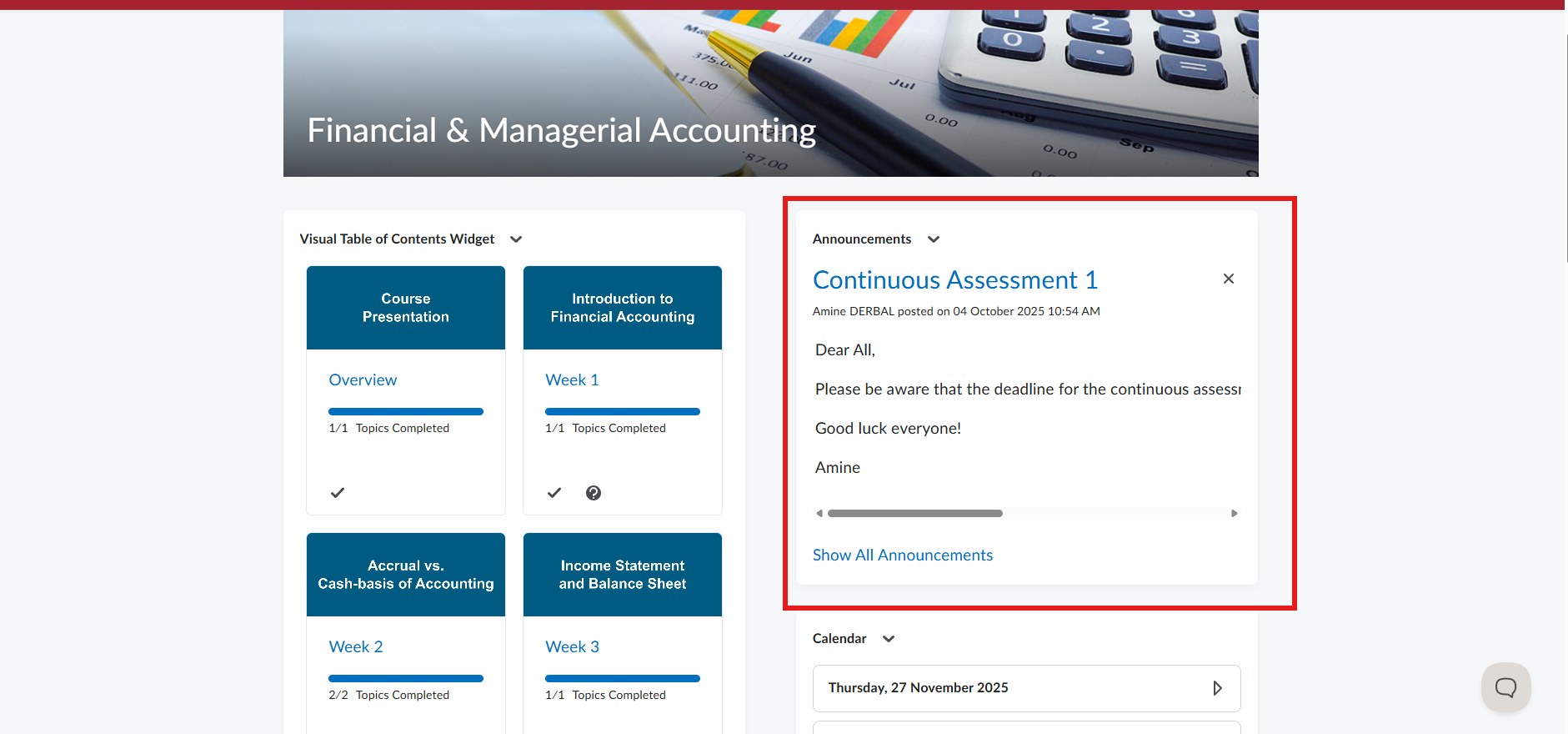The image size is (1568, 734).
Task: Open the Week 3 module link
Action: (572, 647)
